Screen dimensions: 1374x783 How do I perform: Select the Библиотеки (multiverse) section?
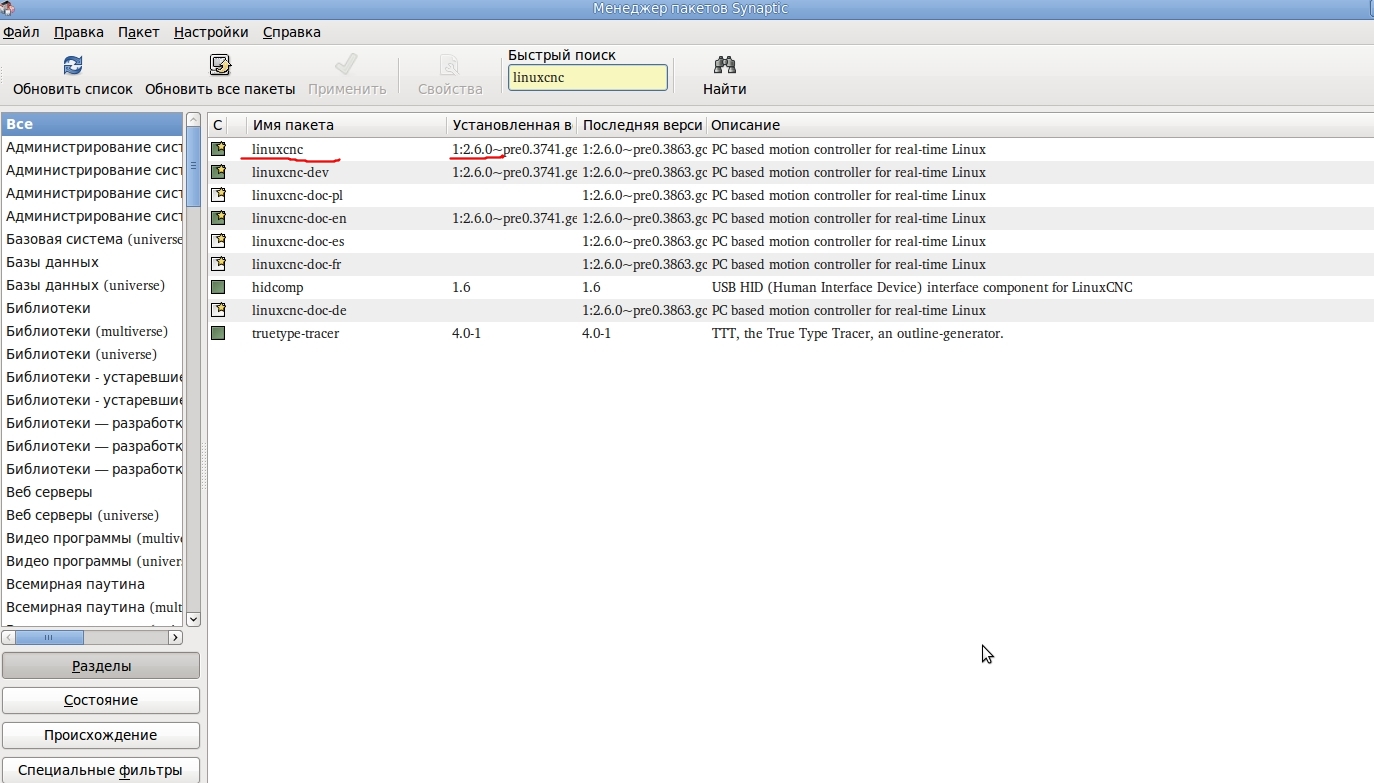coord(92,331)
